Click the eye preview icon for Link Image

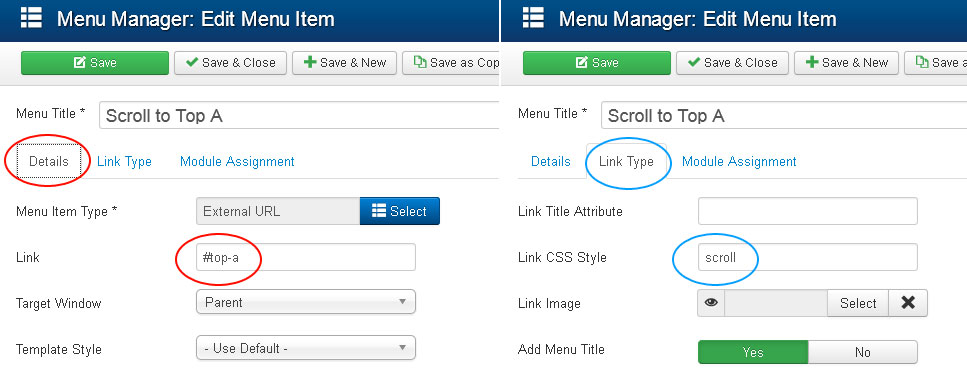point(712,303)
